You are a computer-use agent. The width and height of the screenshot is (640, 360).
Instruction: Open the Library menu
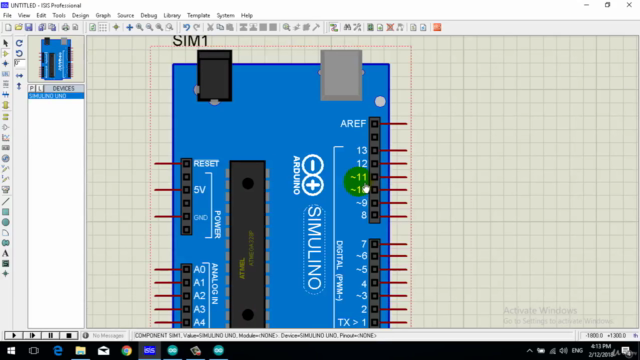pos(172,16)
